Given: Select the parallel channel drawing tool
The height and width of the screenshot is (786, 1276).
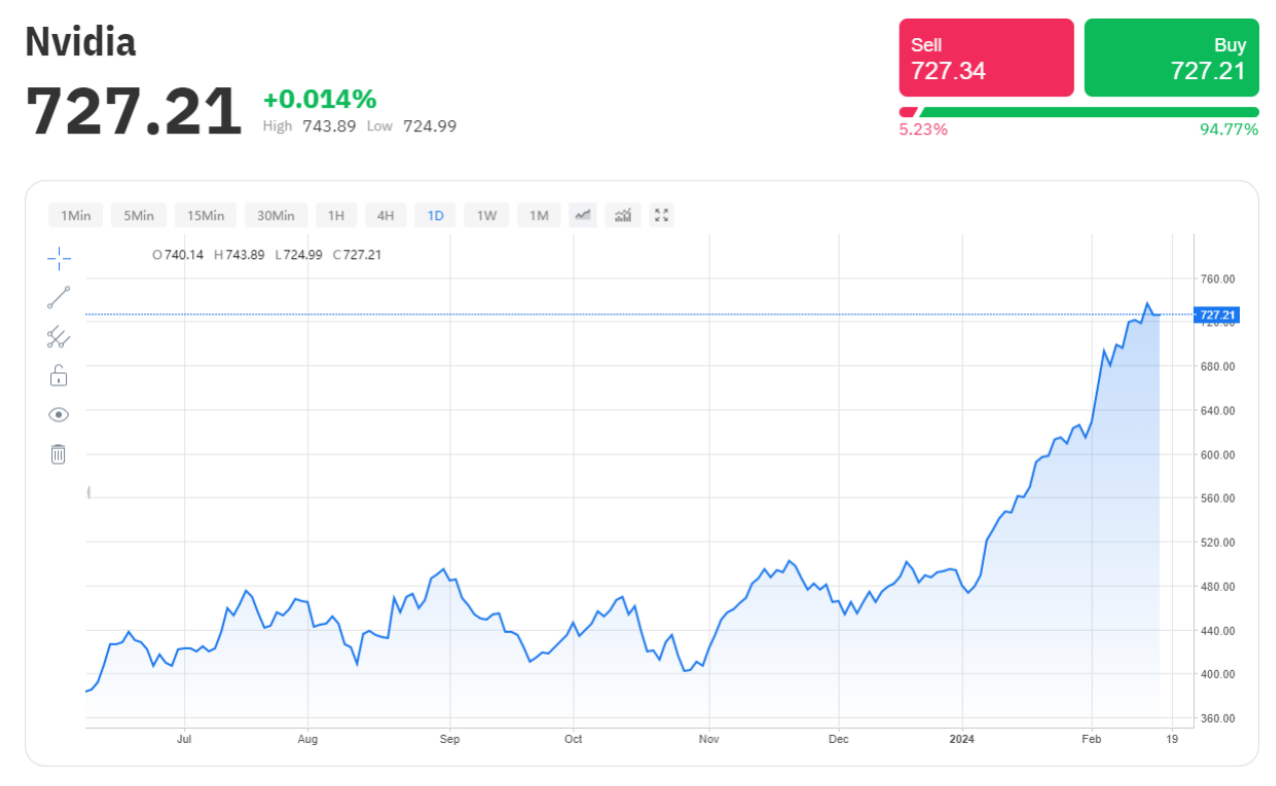Looking at the screenshot, I should click(59, 337).
